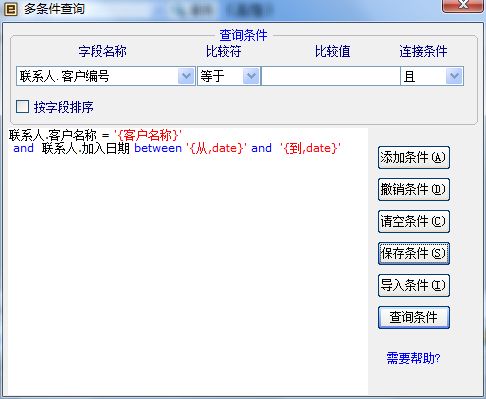The height and width of the screenshot is (399, 486).
Task: Open the 比较符 dropdown showing 等于
Action: point(228,76)
